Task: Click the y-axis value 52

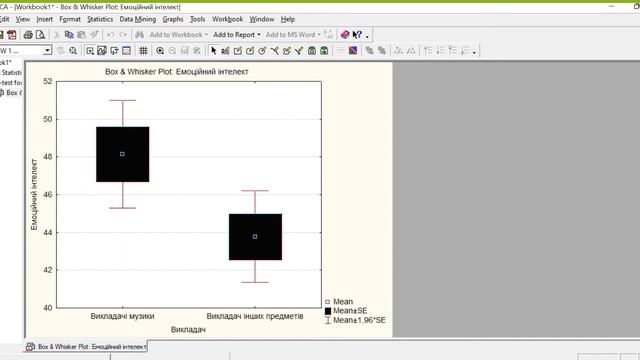Action: click(48, 81)
